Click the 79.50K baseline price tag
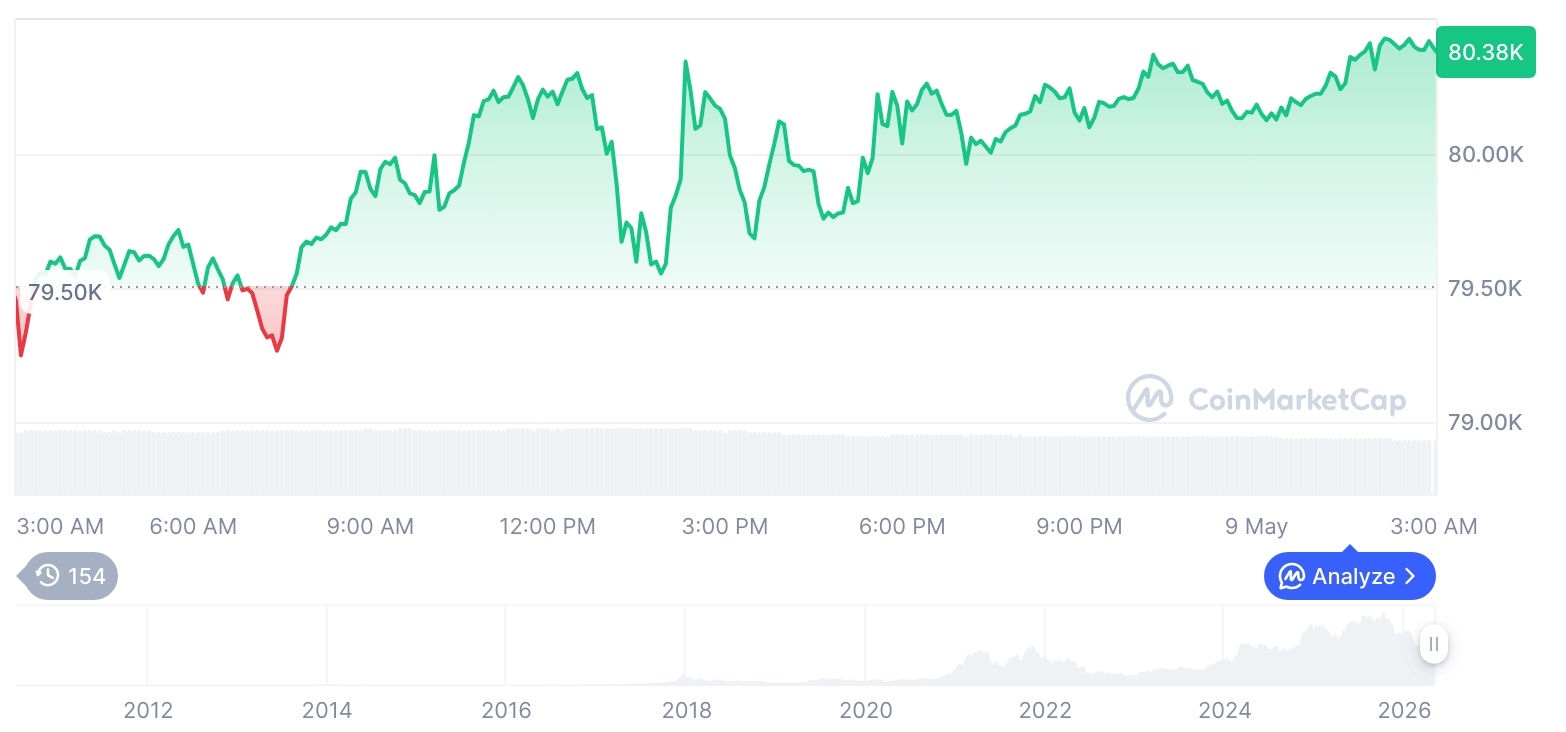Image resolution: width=1566 pixels, height=732 pixels. tap(64, 293)
